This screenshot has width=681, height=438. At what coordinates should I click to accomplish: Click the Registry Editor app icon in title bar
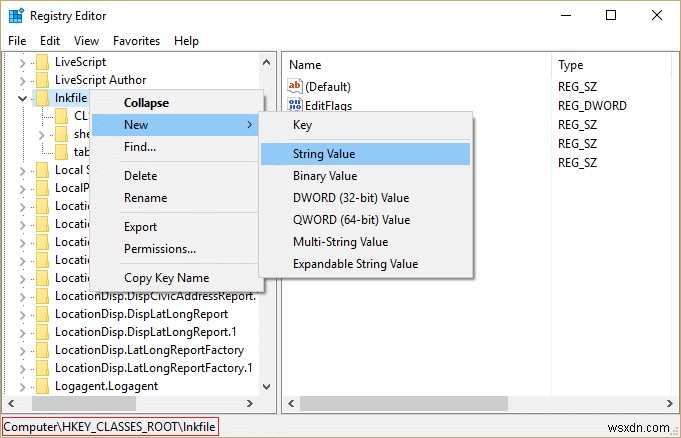click(14, 16)
